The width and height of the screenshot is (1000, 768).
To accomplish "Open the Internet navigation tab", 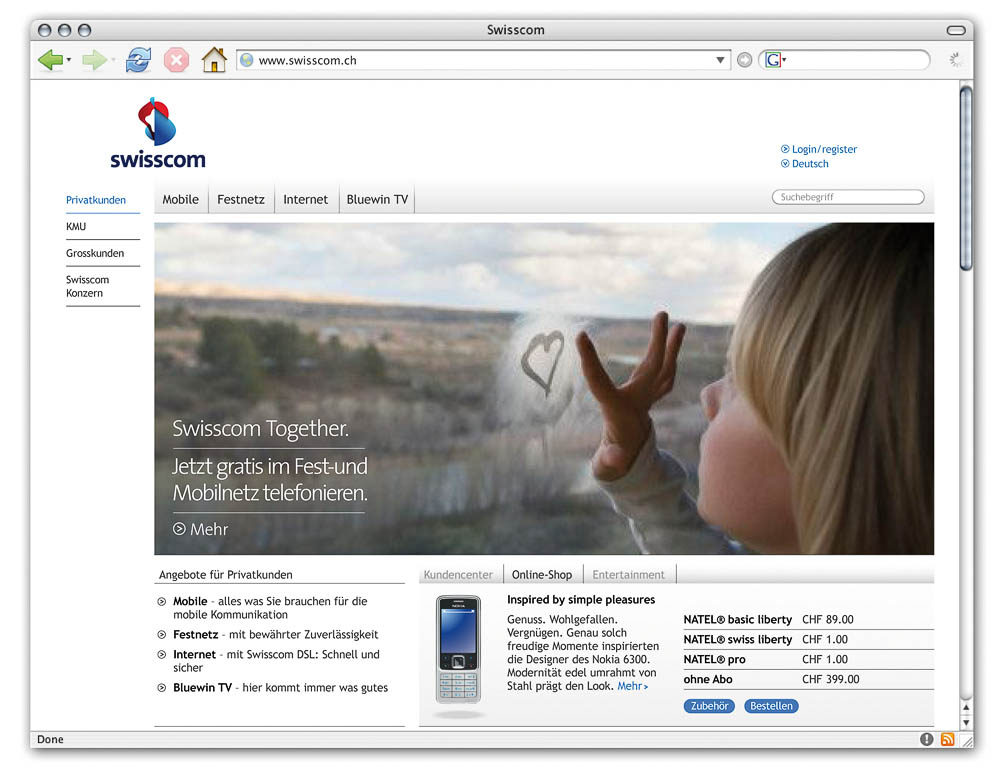I will pyautogui.click(x=305, y=199).
